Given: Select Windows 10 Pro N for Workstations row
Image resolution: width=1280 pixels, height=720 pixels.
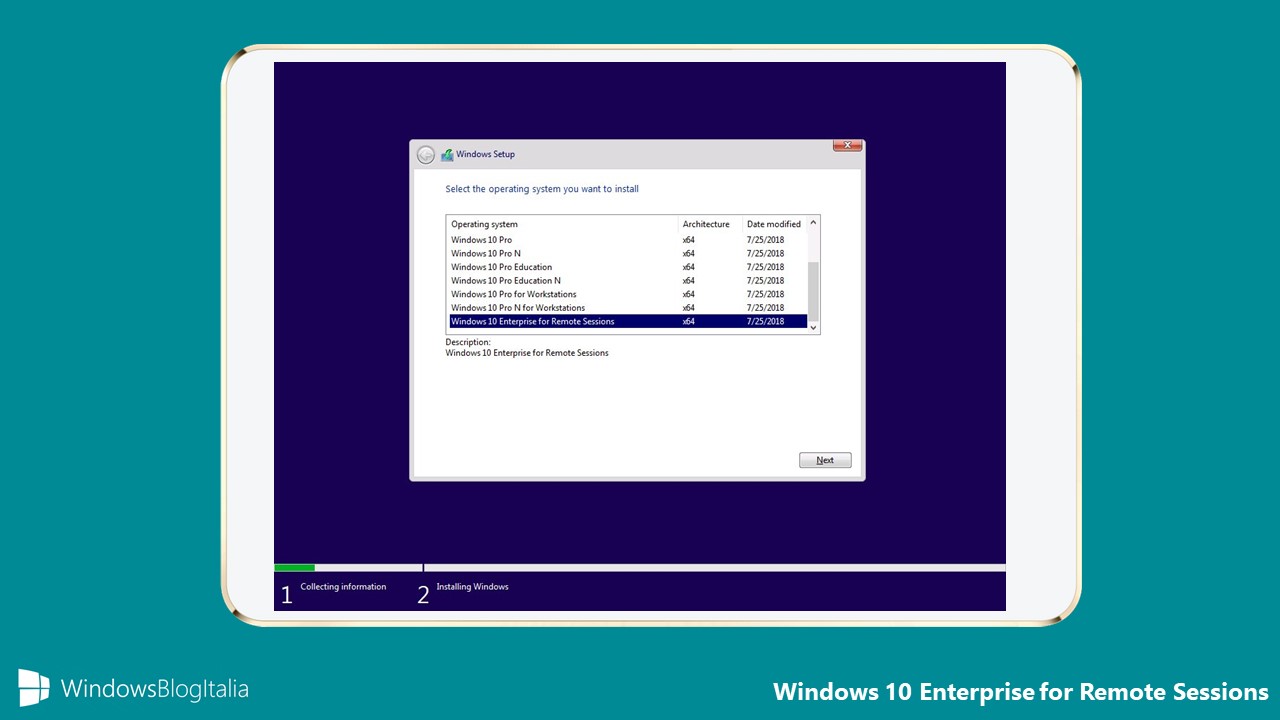Looking at the screenshot, I should 627,308.
